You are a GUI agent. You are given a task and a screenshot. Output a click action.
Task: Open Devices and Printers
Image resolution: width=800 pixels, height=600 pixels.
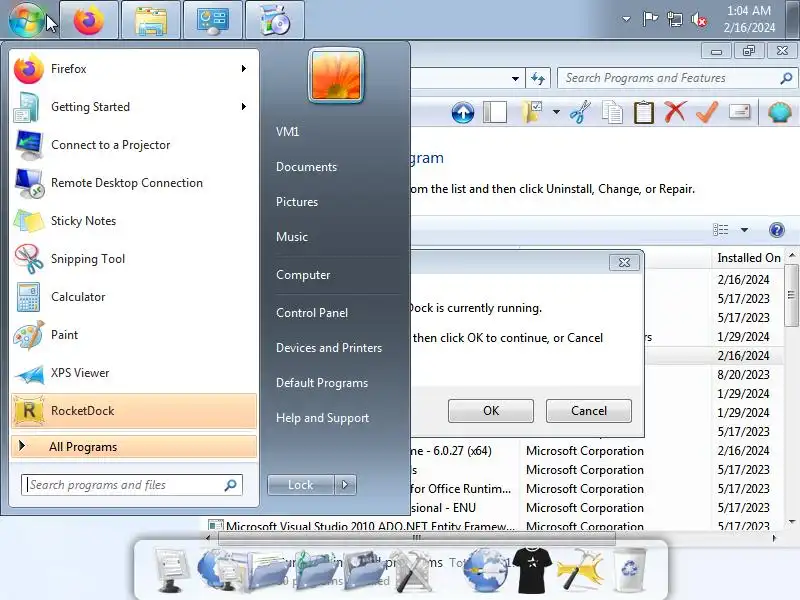coord(329,348)
